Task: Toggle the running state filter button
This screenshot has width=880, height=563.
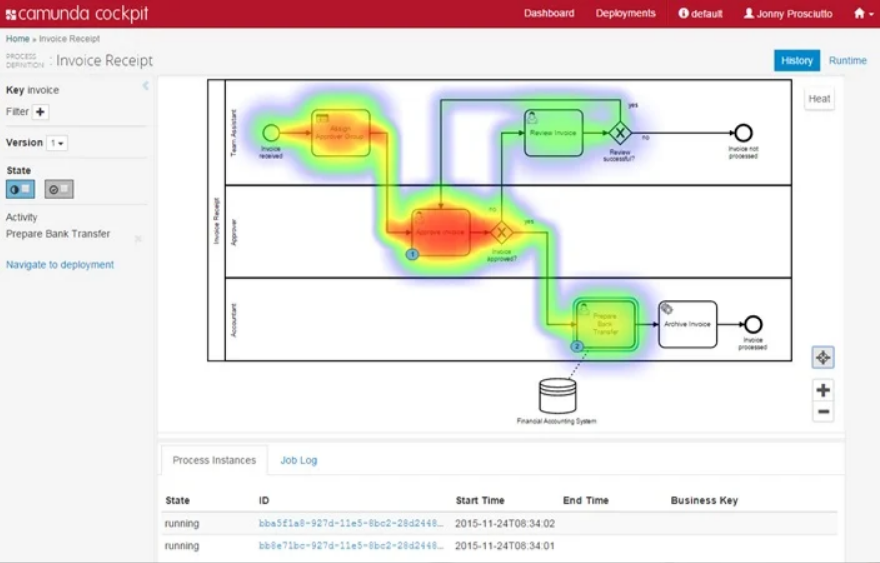Action: [x=20, y=189]
